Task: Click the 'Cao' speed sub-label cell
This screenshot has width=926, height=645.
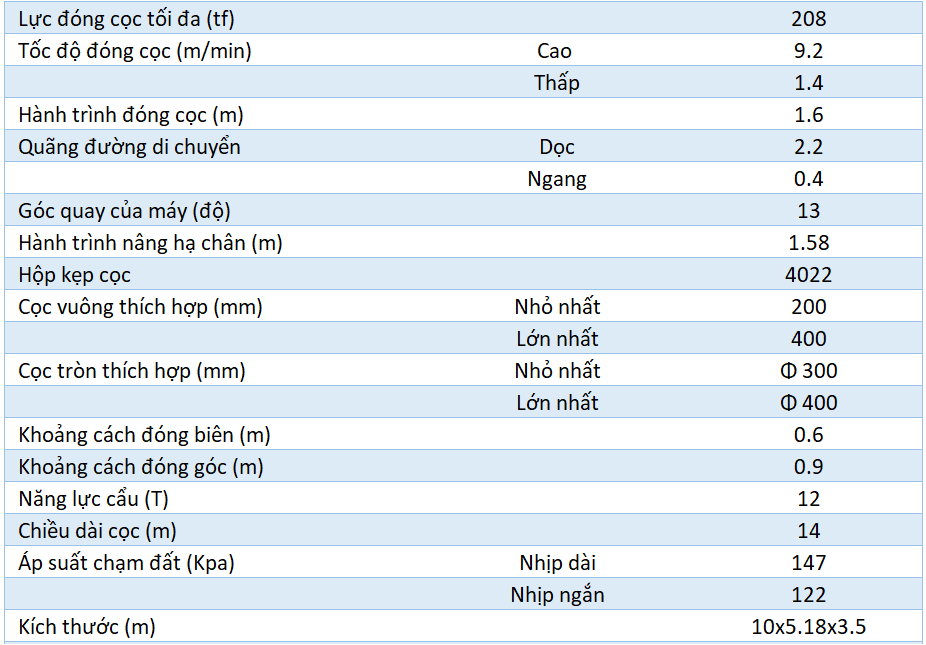Action: click(x=555, y=51)
